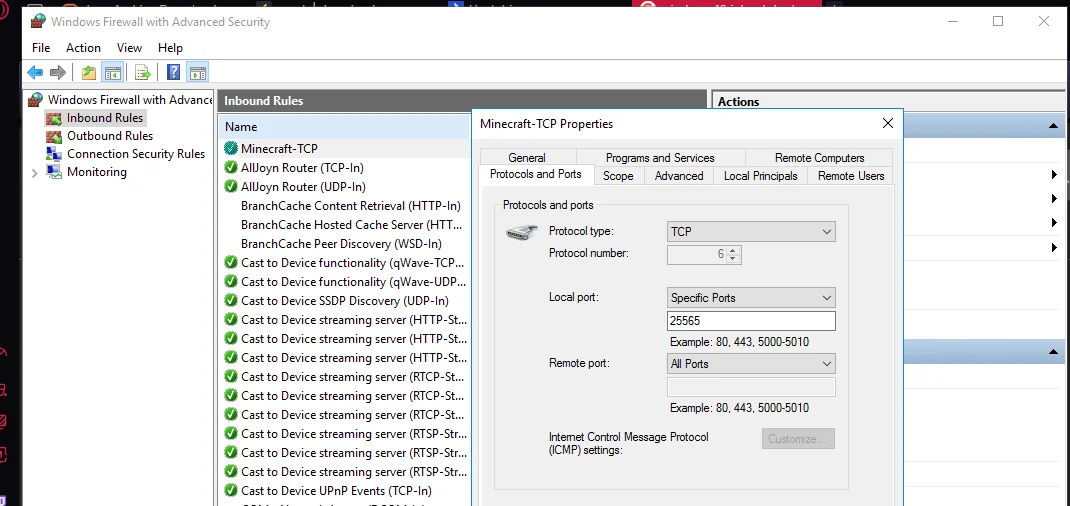Click the Name column header

point(345,127)
